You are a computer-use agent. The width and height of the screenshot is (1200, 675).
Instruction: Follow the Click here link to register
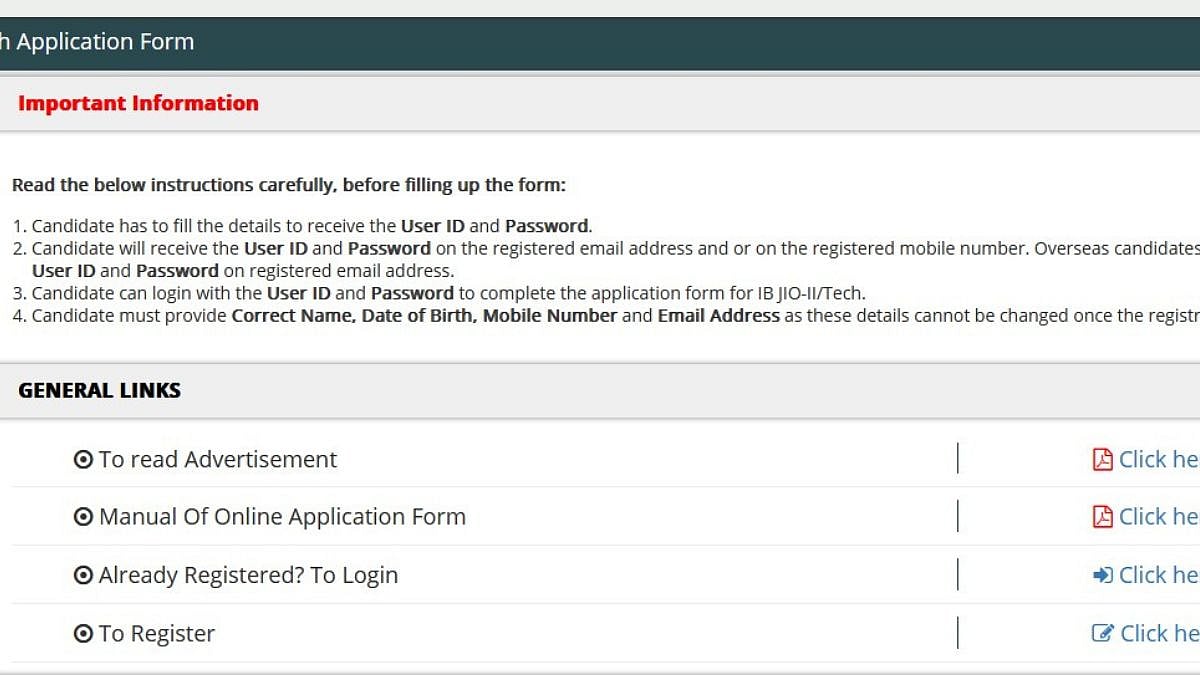tap(1159, 633)
